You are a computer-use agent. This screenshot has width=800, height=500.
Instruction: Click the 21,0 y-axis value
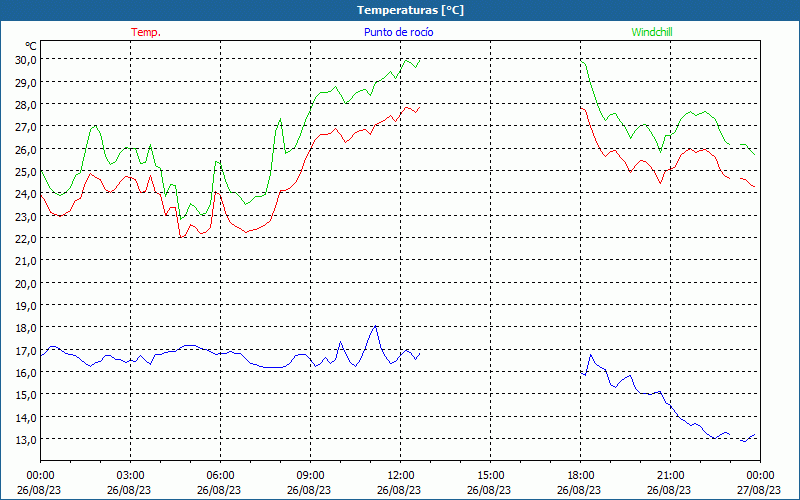[26, 261]
